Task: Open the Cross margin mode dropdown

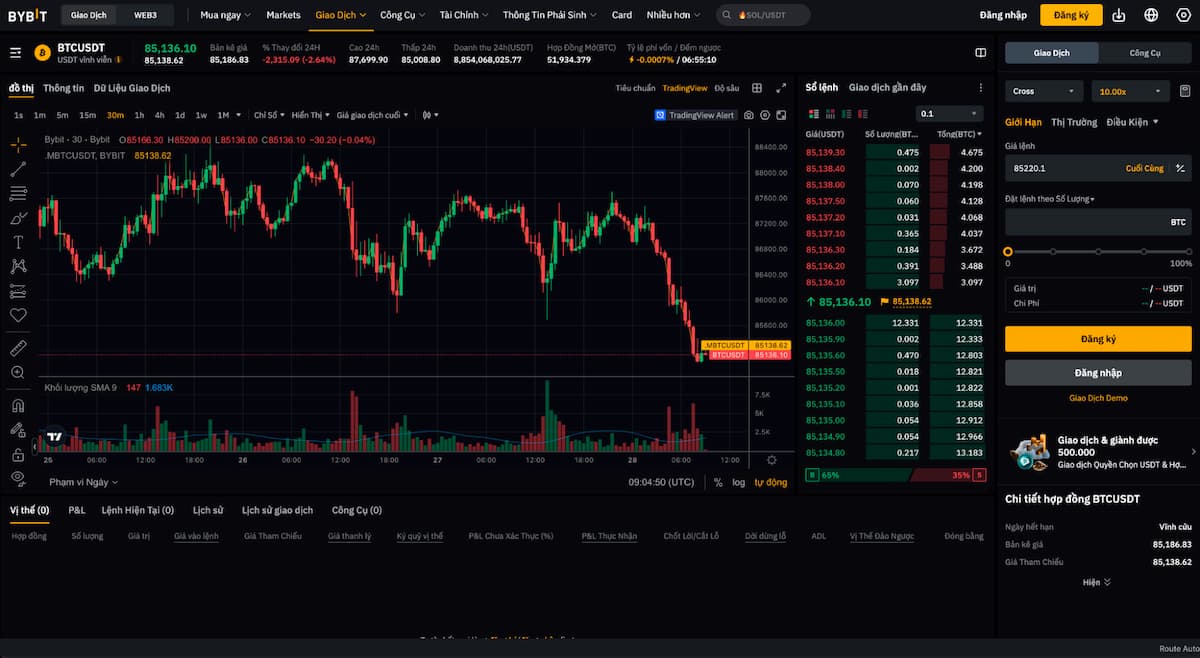Action: coord(1044,91)
